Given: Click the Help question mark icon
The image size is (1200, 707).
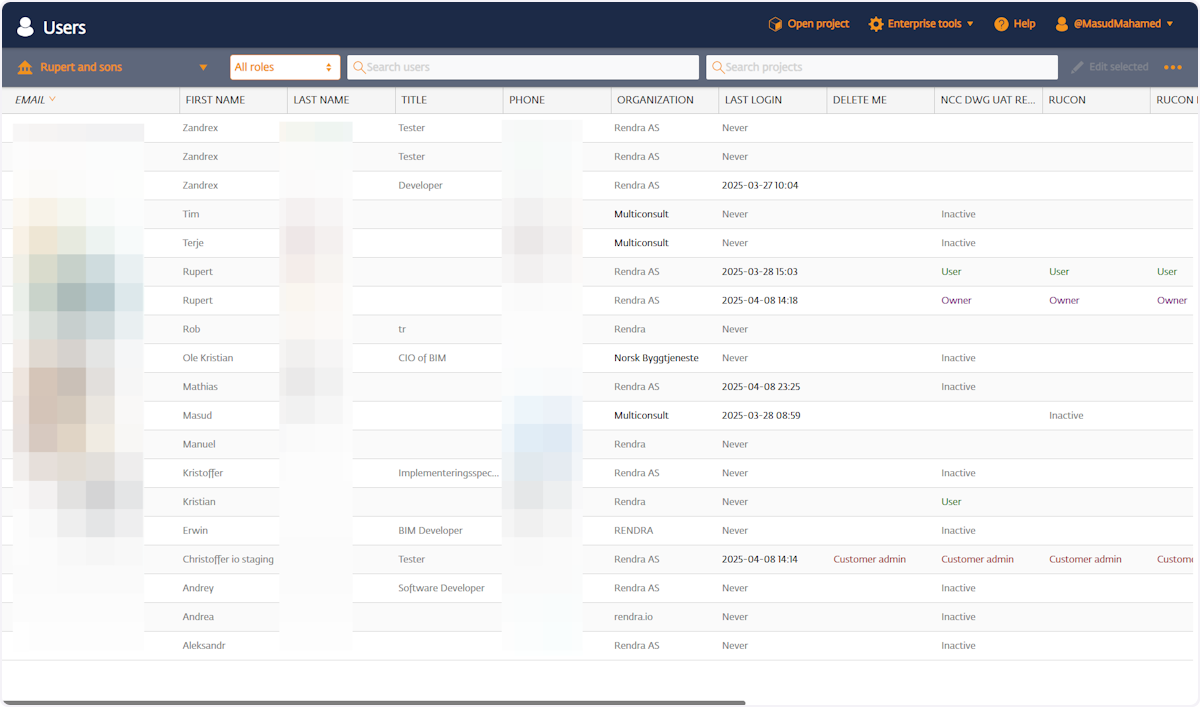Looking at the screenshot, I should pyautogui.click(x=1001, y=24).
